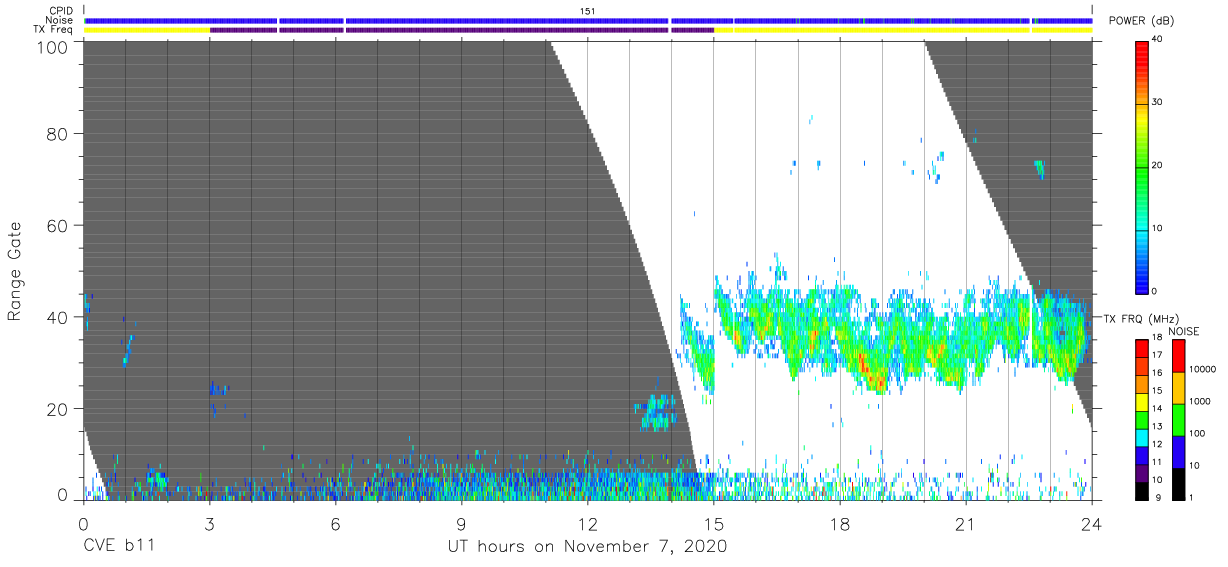The height and width of the screenshot is (567, 1228).
Task: Click the cyan TX FRQ legend swatch
Action: pos(1142,438)
